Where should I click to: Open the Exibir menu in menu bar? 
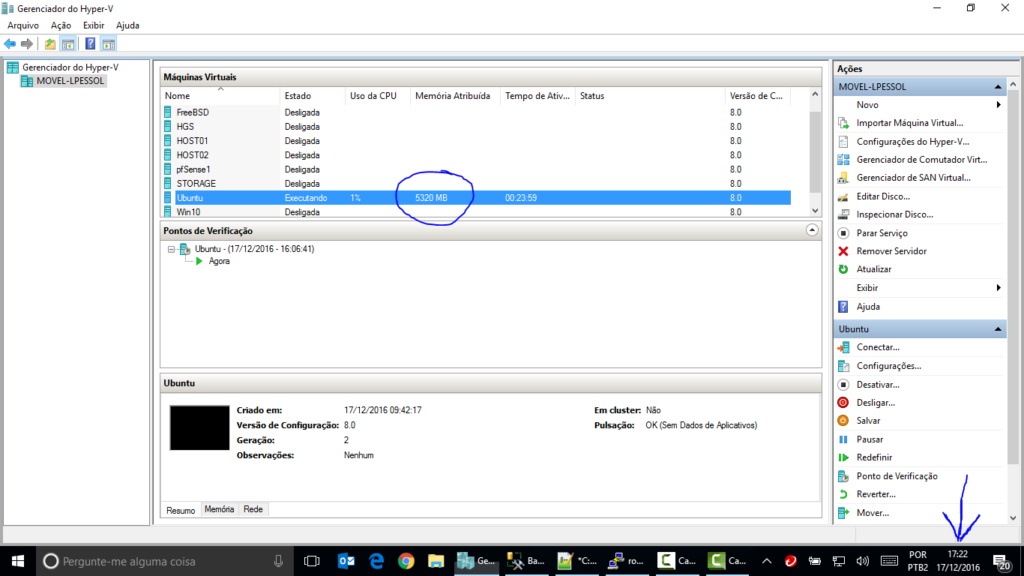(93, 25)
